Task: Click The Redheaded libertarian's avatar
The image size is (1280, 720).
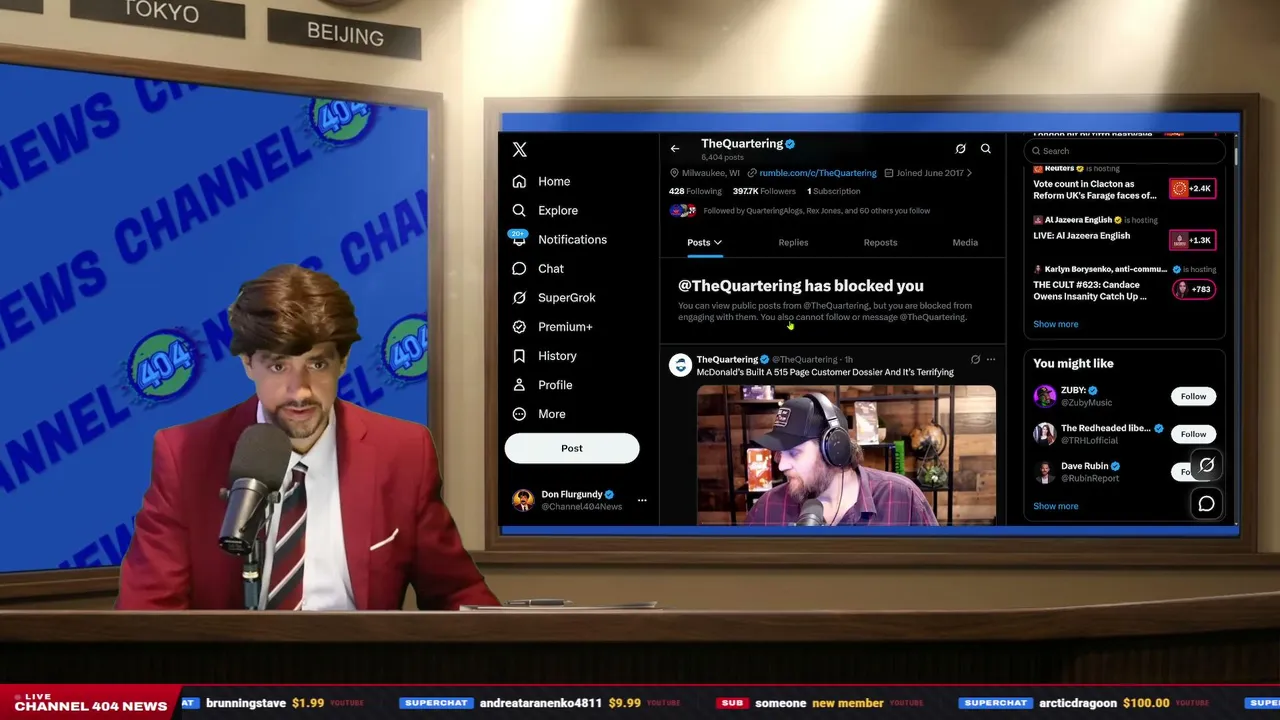Action: pos(1045,433)
